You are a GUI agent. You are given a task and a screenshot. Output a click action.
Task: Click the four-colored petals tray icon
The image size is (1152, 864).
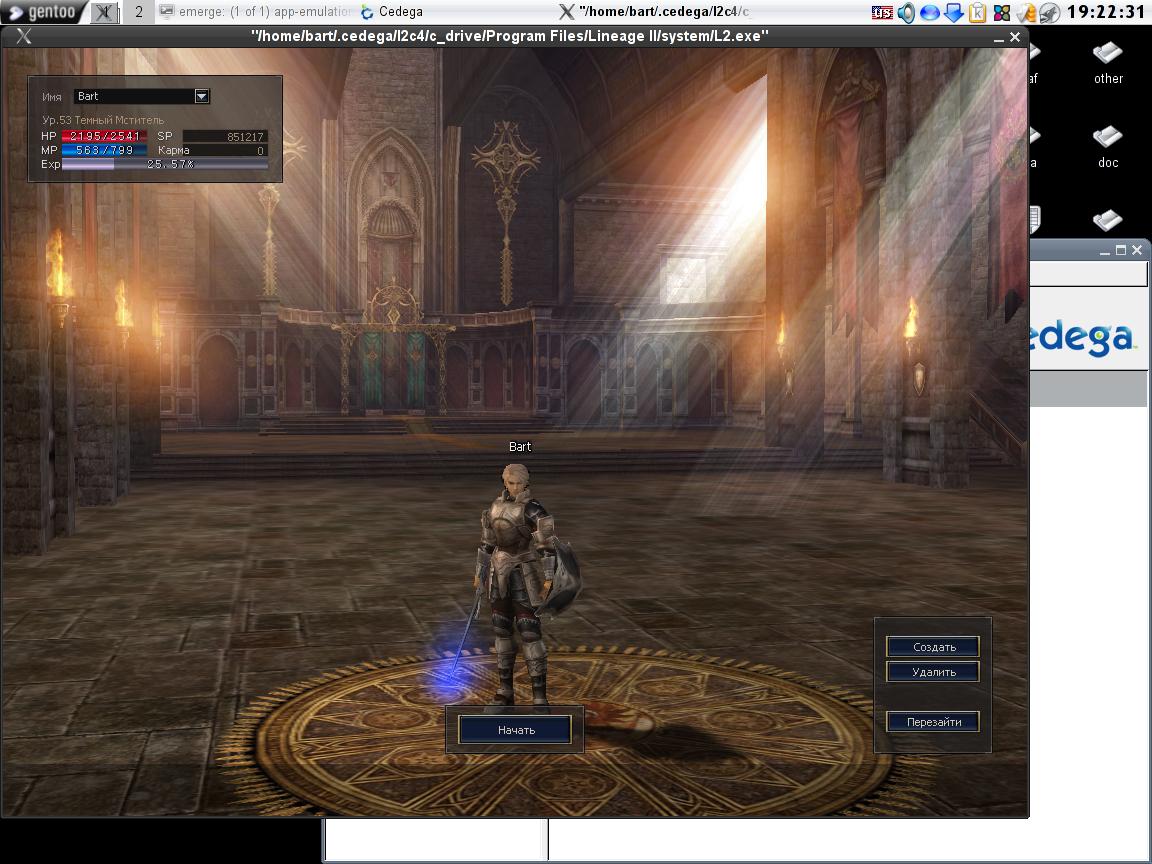pyautogui.click(x=1001, y=12)
